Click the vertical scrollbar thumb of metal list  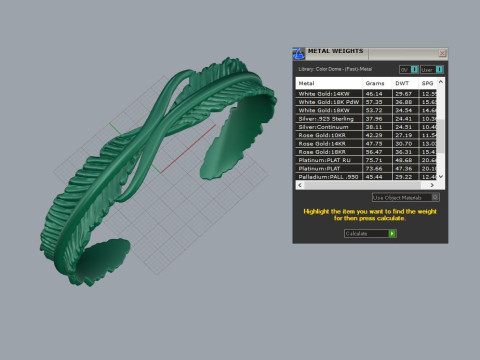[441, 136]
